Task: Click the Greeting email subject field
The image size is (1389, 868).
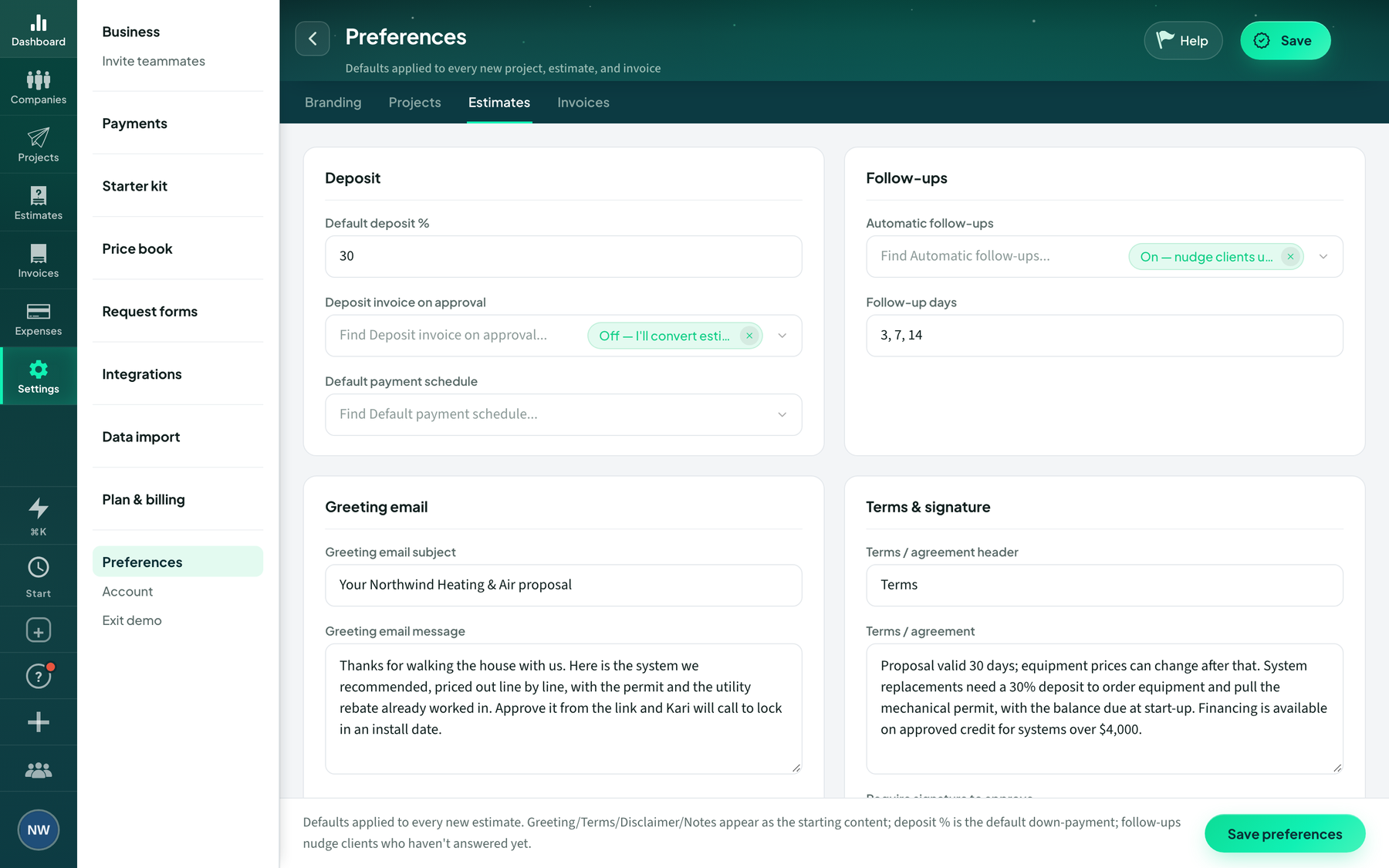Action: click(563, 585)
